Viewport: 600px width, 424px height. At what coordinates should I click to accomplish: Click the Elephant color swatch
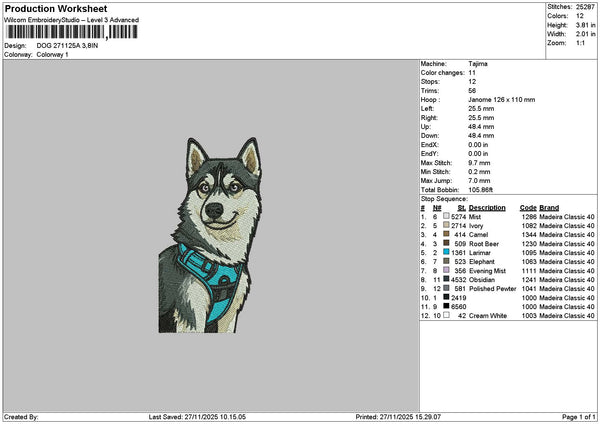click(x=446, y=261)
